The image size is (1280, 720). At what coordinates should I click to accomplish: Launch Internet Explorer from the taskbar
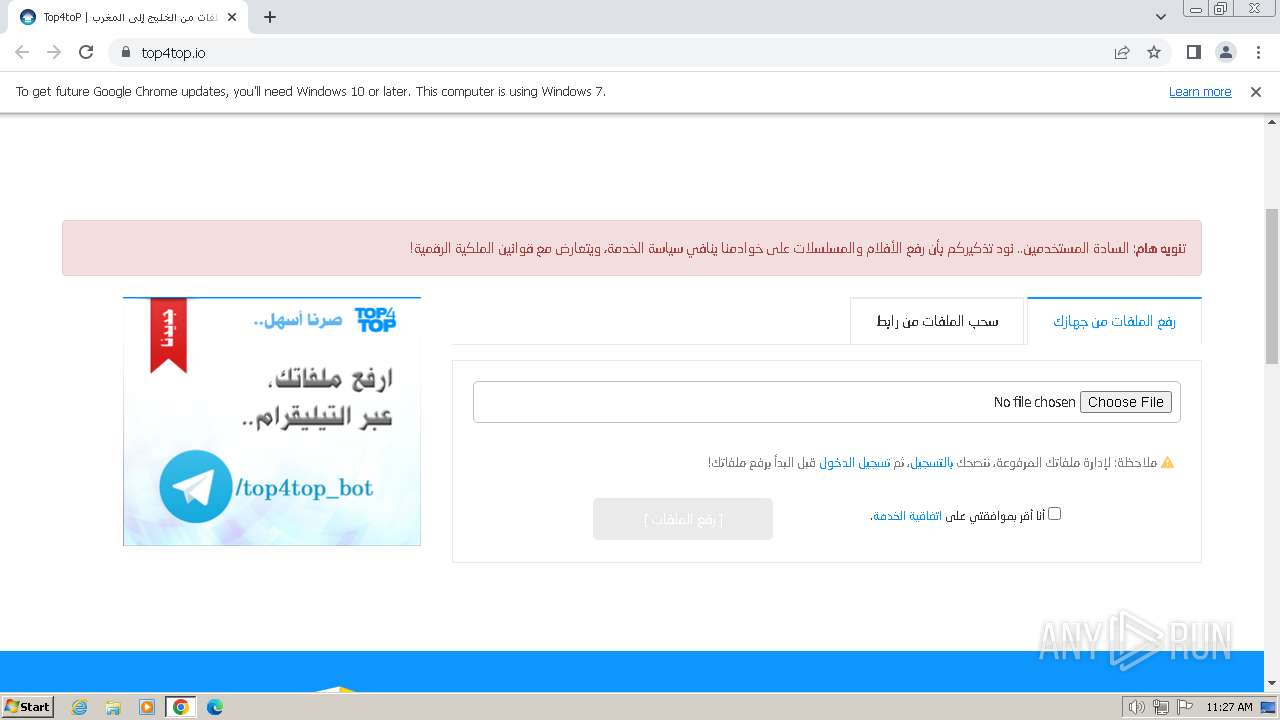(80, 707)
